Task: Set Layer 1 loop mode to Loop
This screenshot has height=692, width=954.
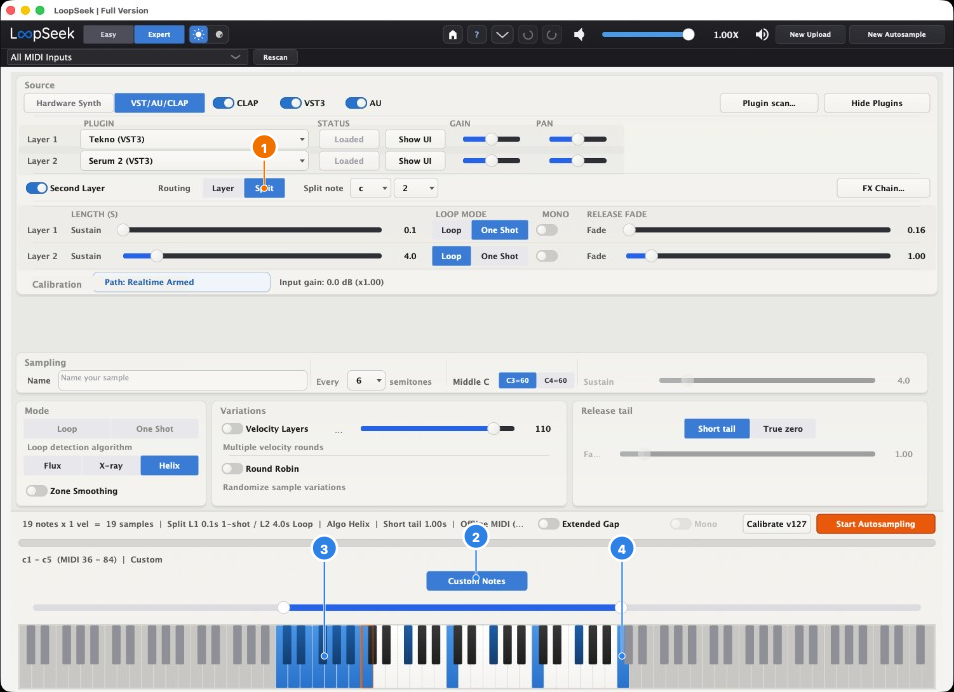Action: 451,230
